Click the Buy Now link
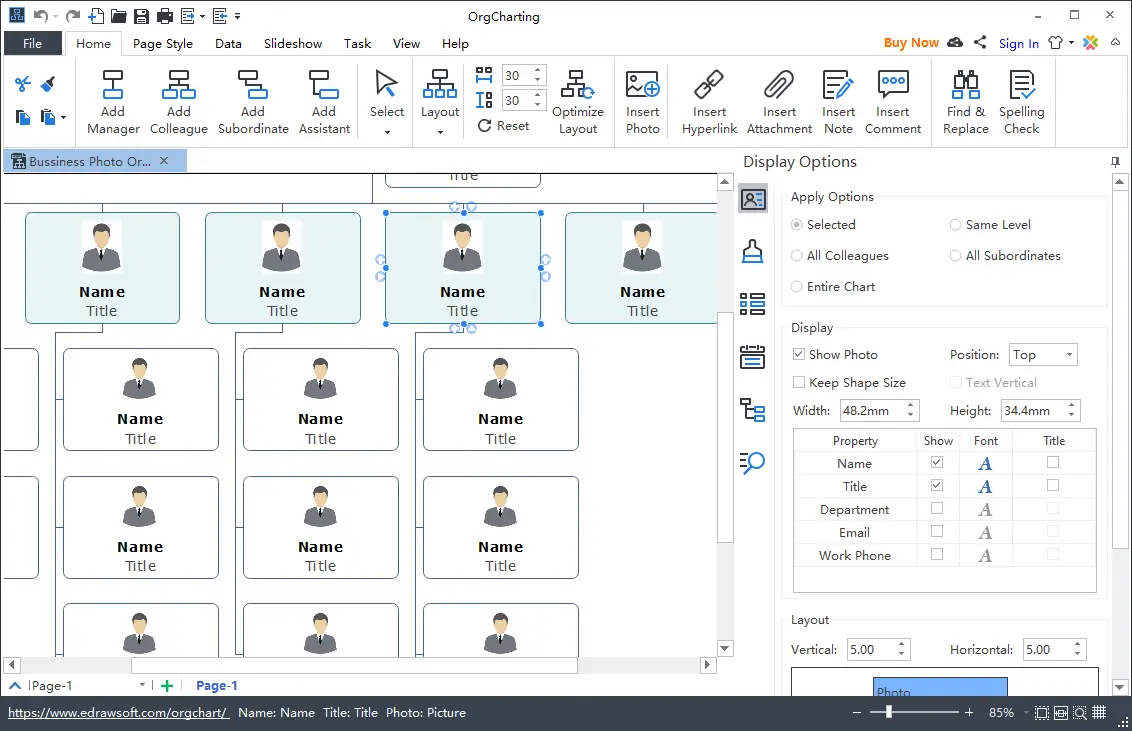The image size is (1132, 731). click(x=910, y=42)
